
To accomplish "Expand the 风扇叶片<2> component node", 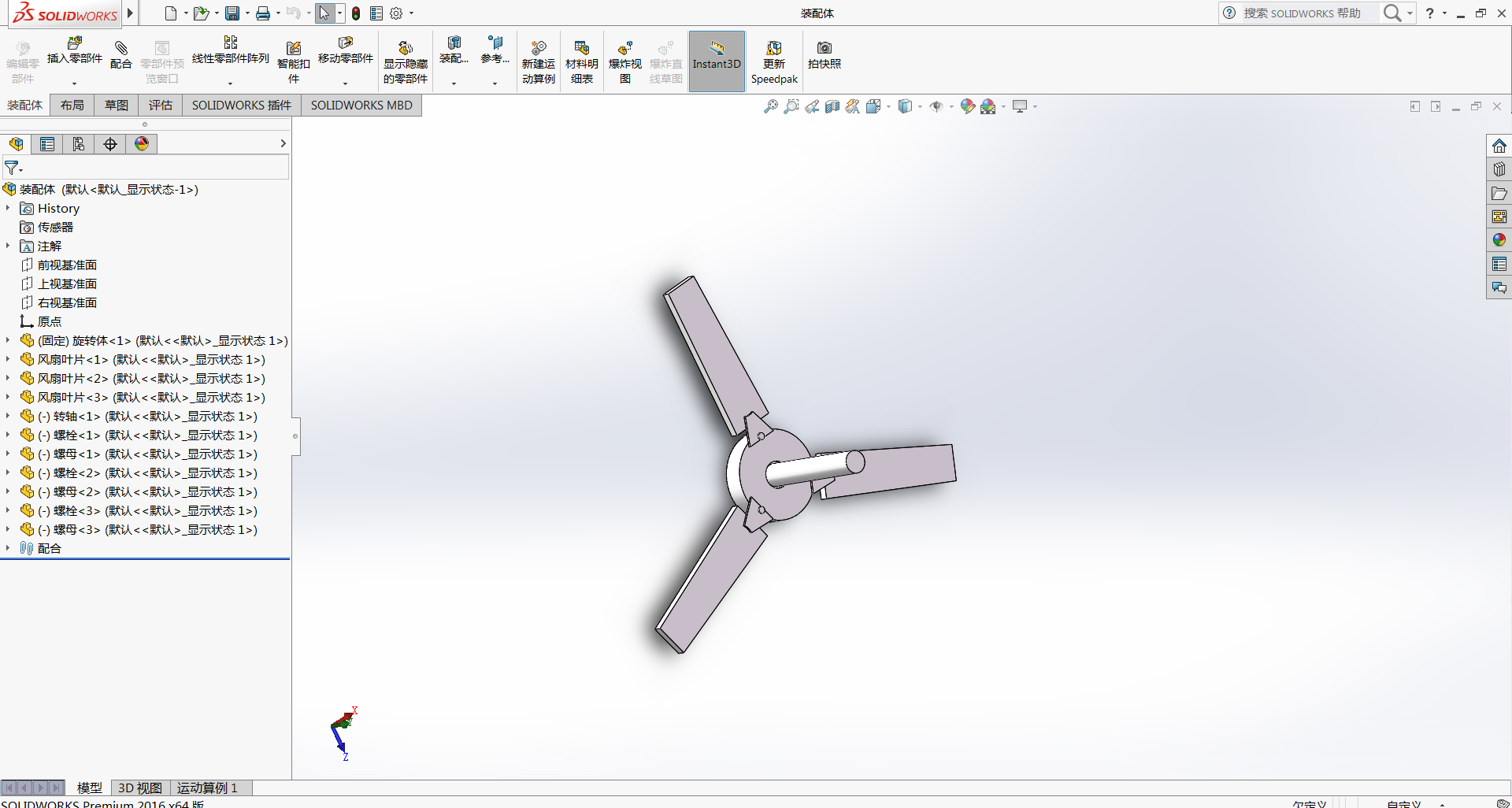I will click(8, 378).
